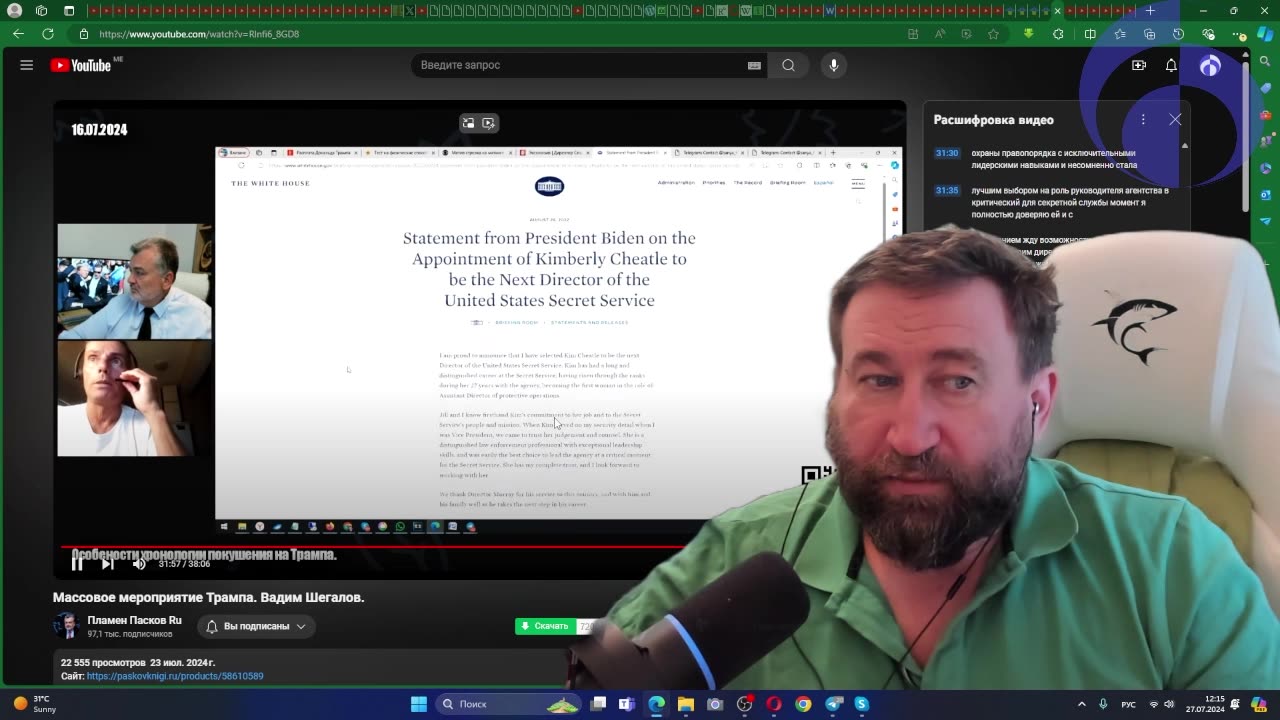Reload the page with refresh icon

pos(47,34)
